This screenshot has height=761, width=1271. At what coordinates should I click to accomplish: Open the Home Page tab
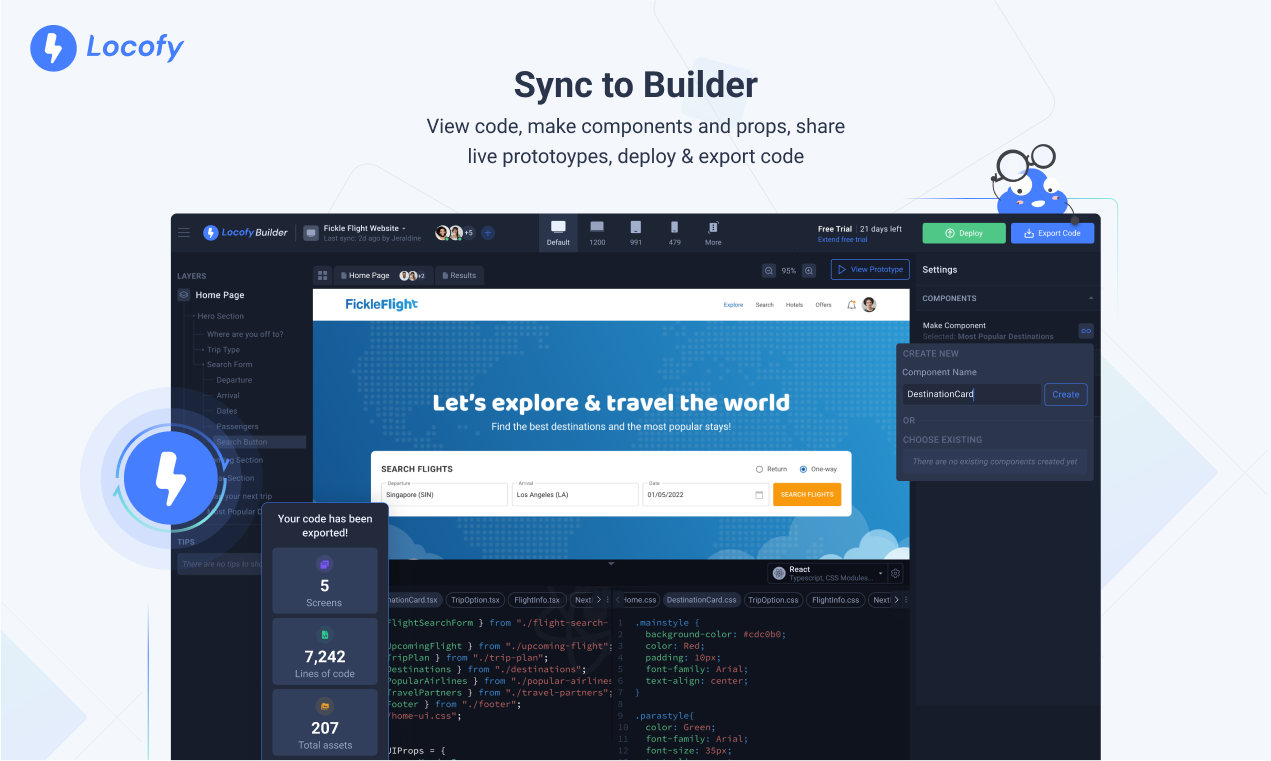point(384,275)
